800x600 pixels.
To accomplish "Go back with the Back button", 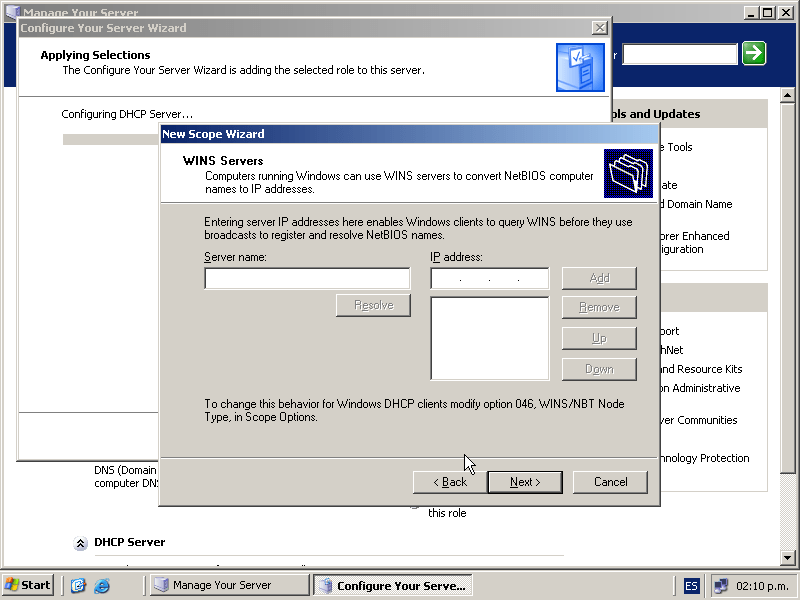I will [x=449, y=482].
